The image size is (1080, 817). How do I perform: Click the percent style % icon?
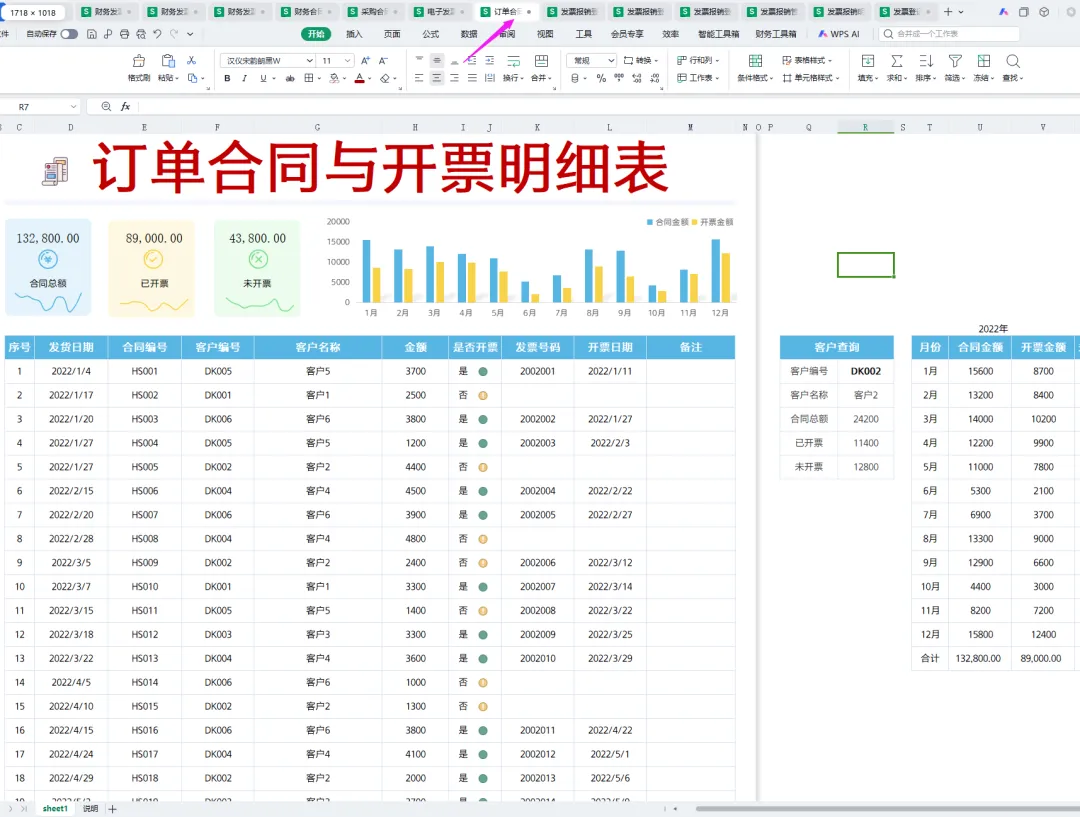click(x=601, y=79)
